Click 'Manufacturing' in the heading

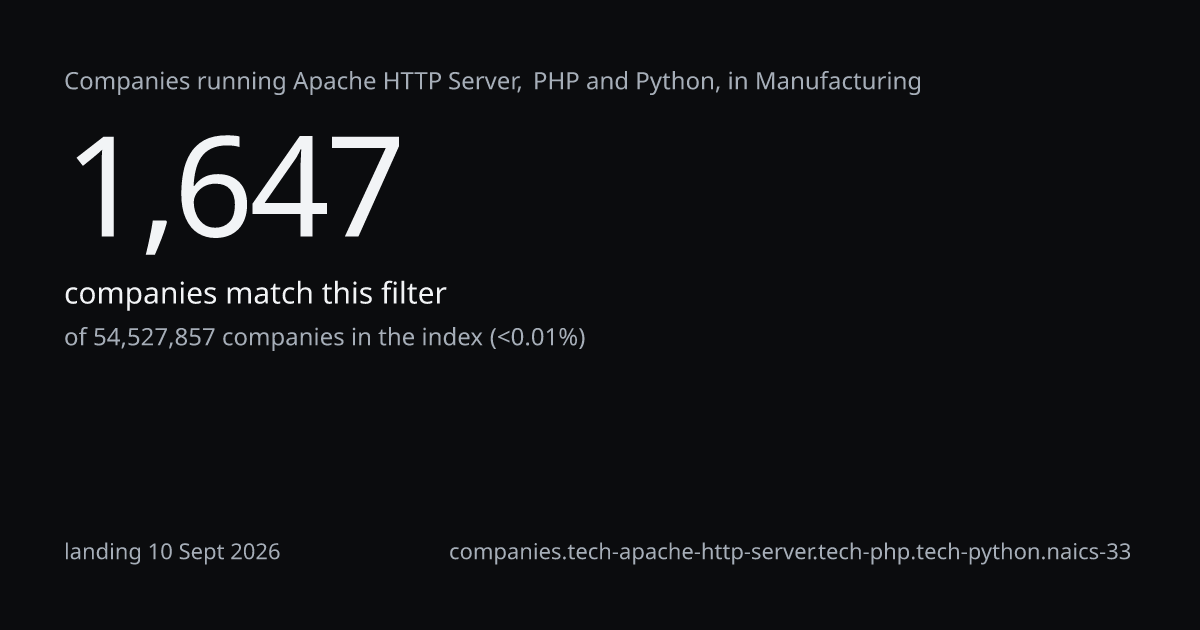(838, 82)
